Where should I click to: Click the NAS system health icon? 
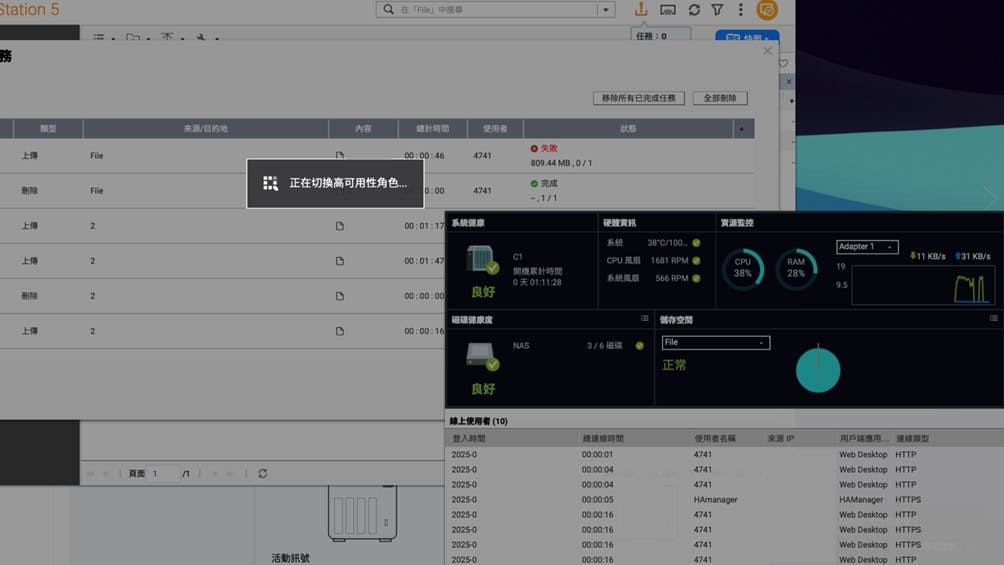click(482, 260)
